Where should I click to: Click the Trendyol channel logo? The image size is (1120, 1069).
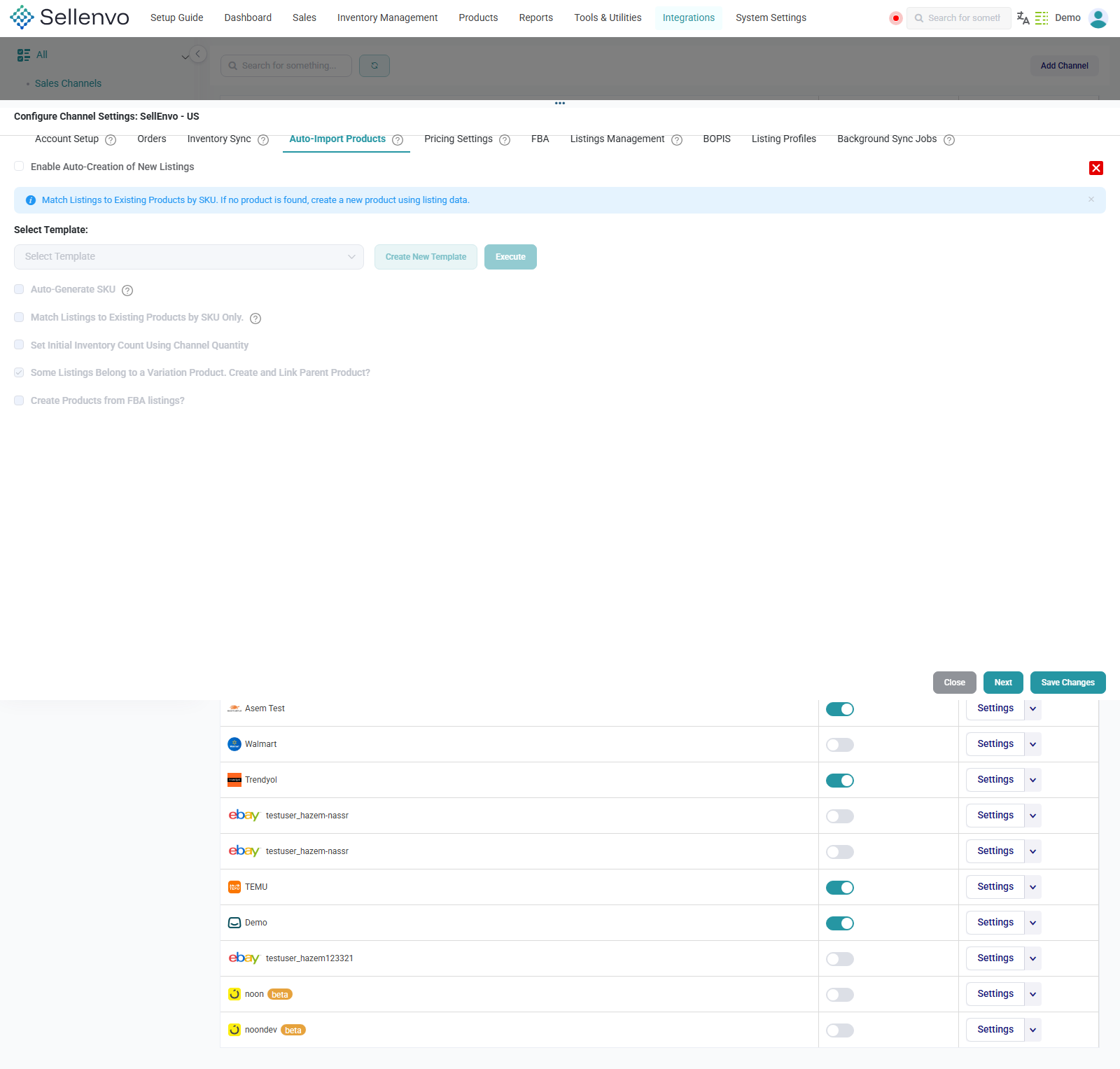pos(234,780)
